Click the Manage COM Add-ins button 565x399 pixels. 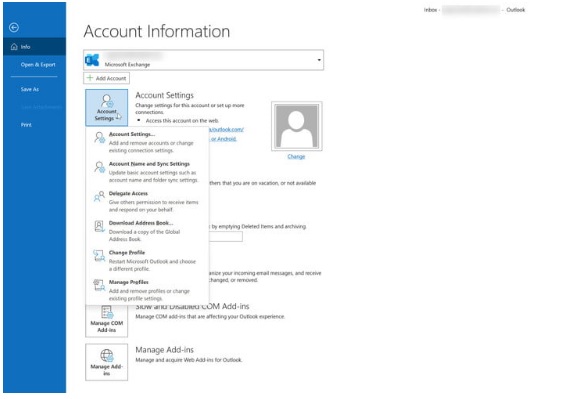click(x=107, y=321)
